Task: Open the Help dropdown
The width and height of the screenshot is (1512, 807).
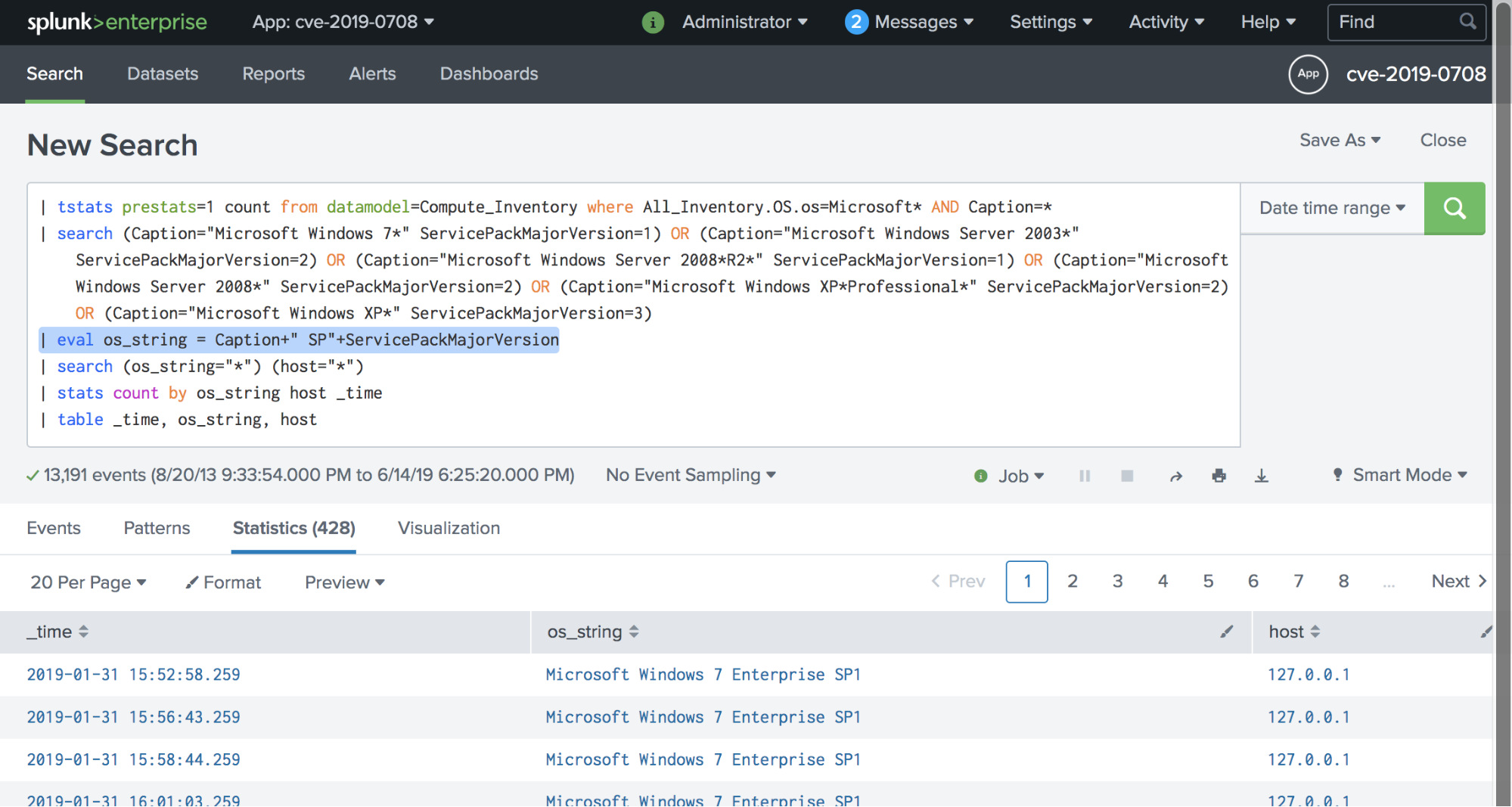Action: [x=1268, y=22]
